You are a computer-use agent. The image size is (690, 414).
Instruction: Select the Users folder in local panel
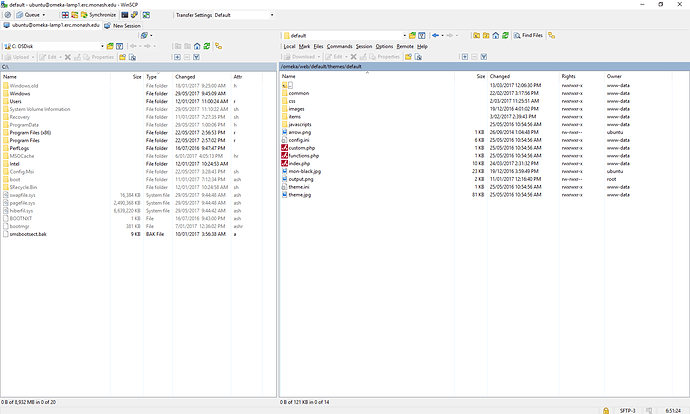point(15,101)
